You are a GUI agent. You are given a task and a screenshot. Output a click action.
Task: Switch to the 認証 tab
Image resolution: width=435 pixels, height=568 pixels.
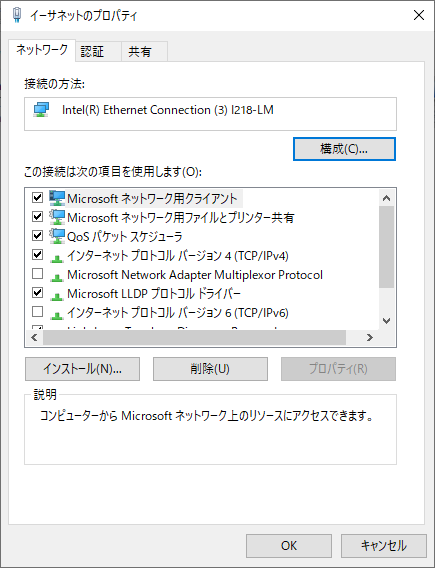(92, 51)
